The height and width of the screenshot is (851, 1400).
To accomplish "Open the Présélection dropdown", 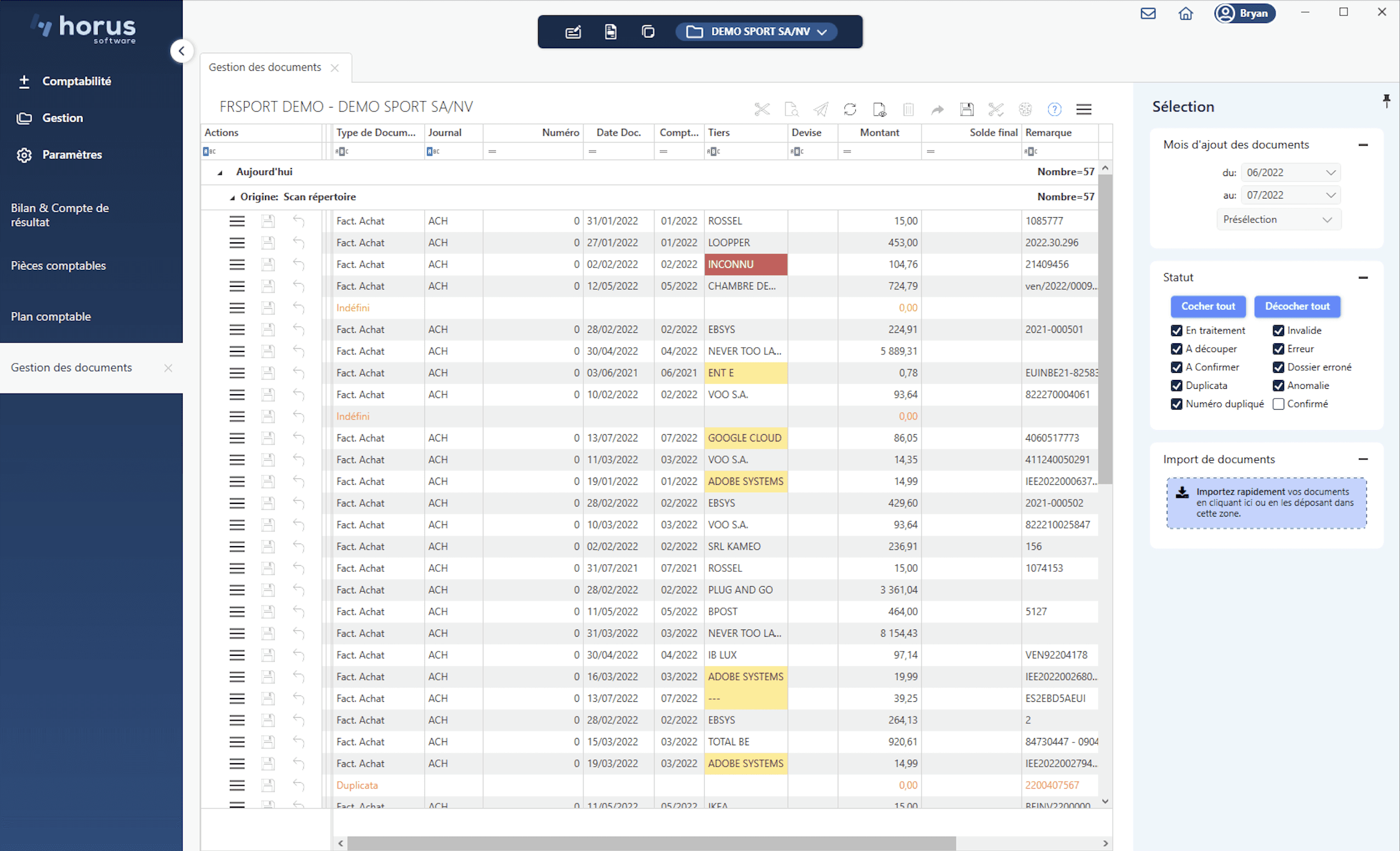I will tap(1278, 219).
